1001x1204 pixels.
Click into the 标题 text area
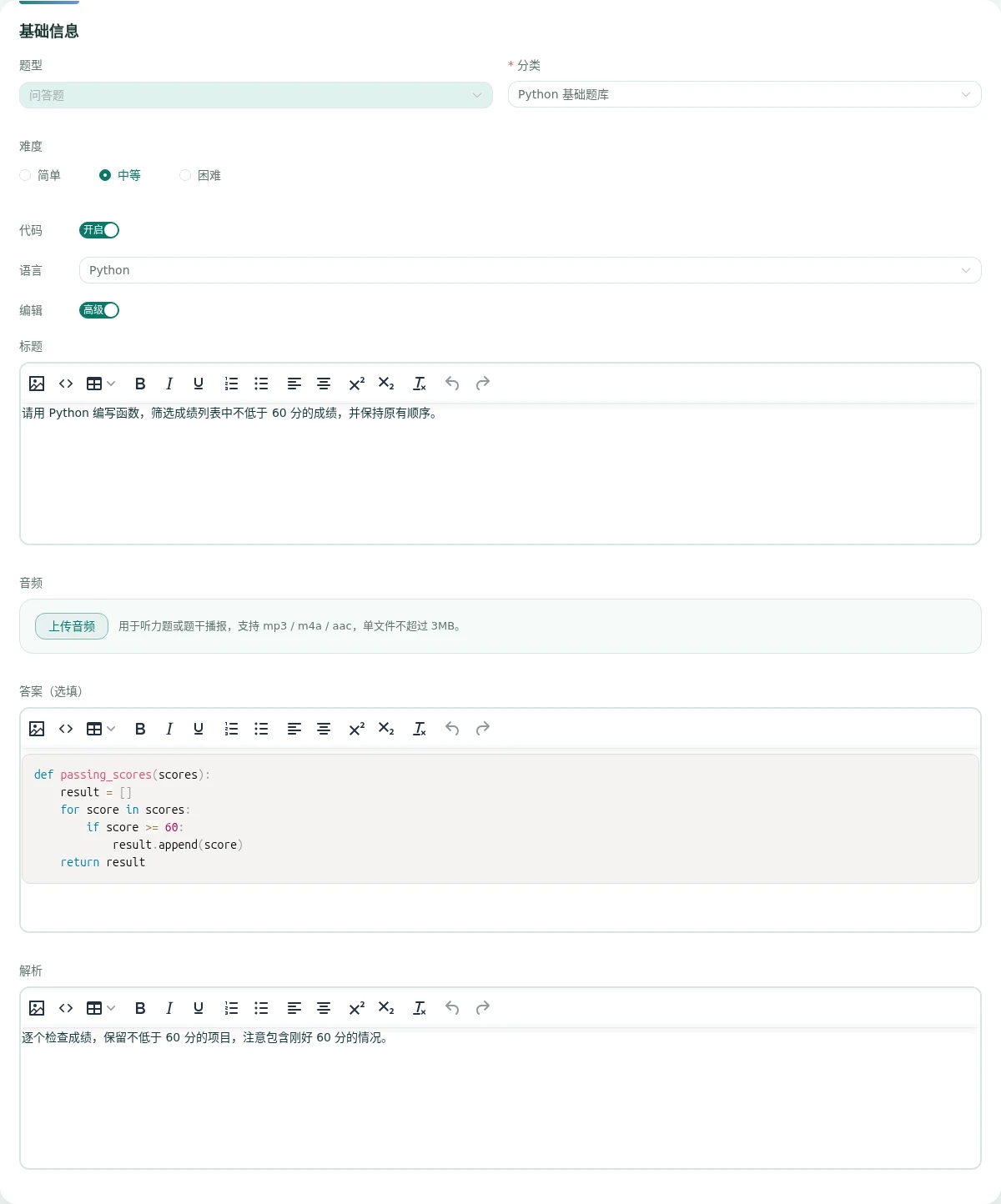(500, 474)
